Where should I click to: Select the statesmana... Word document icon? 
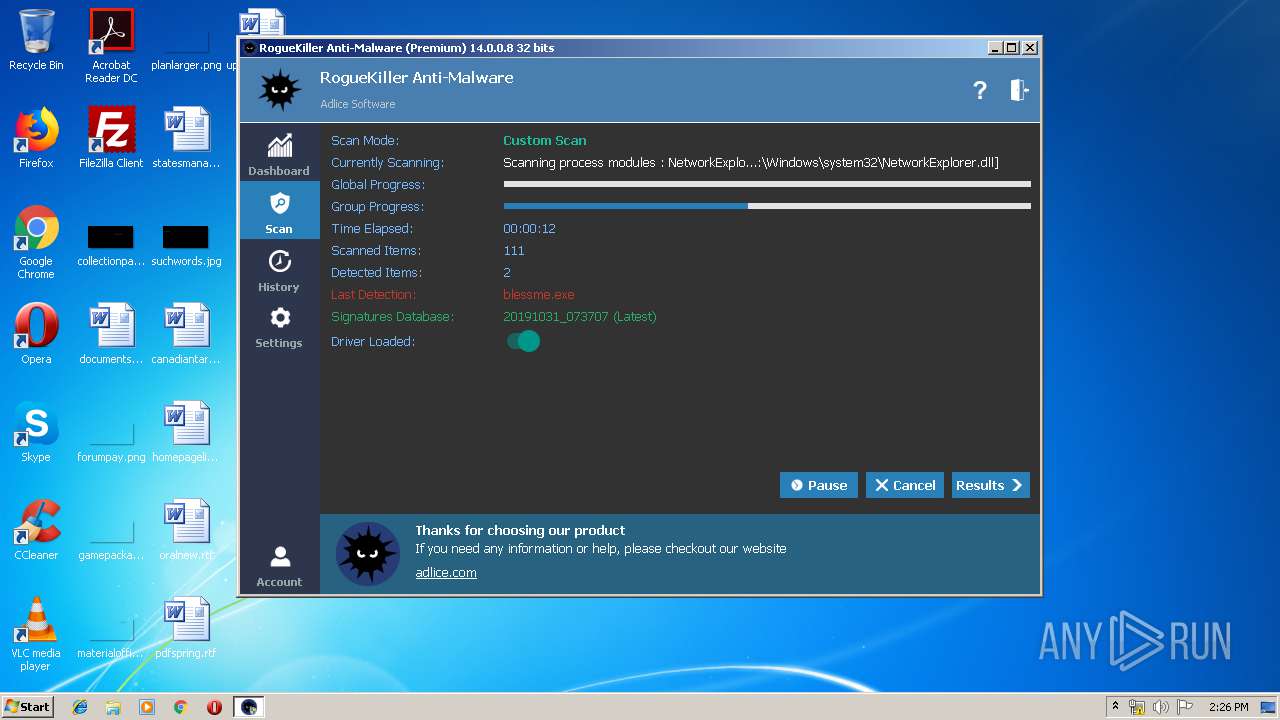[x=186, y=138]
